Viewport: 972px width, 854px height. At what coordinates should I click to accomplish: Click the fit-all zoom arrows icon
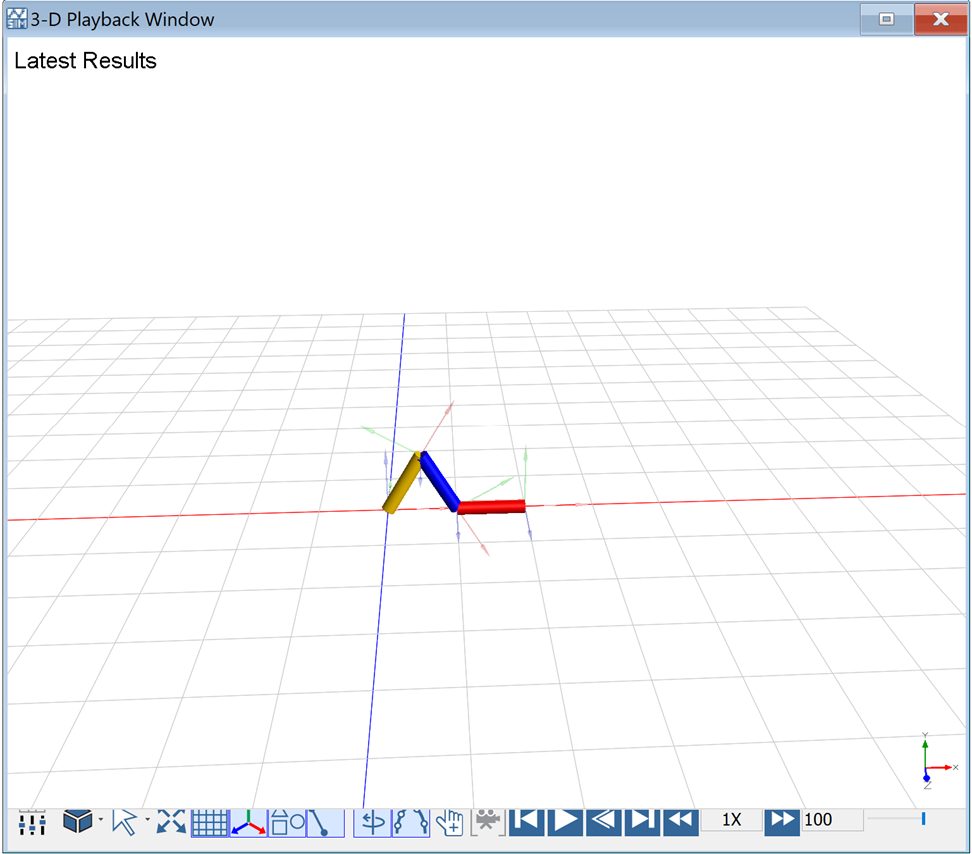[171, 822]
